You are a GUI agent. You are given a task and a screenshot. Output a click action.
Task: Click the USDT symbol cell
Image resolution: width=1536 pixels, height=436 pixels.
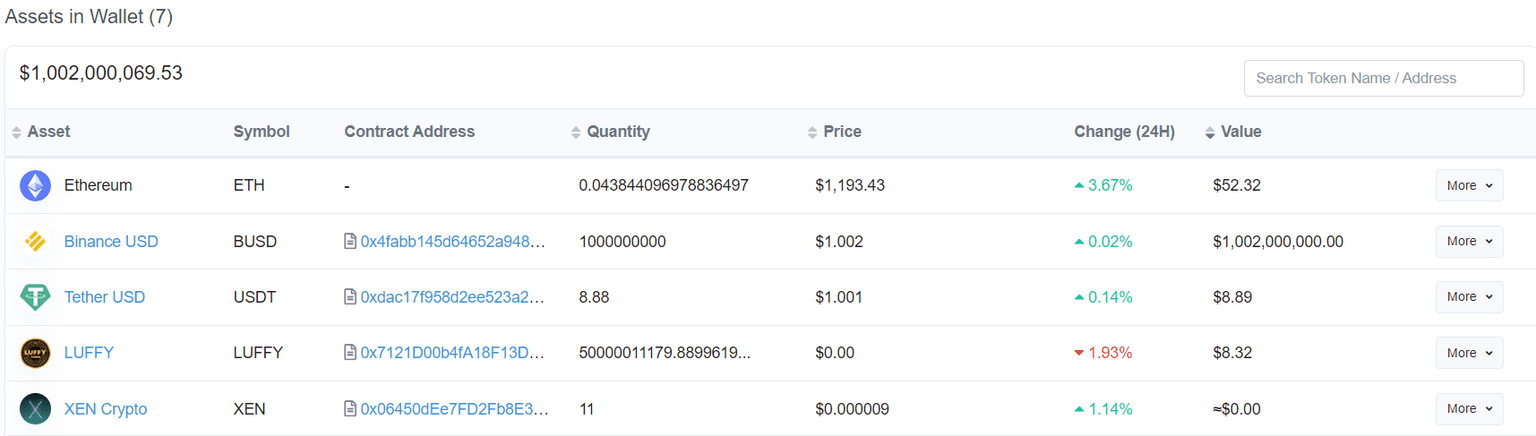254,297
